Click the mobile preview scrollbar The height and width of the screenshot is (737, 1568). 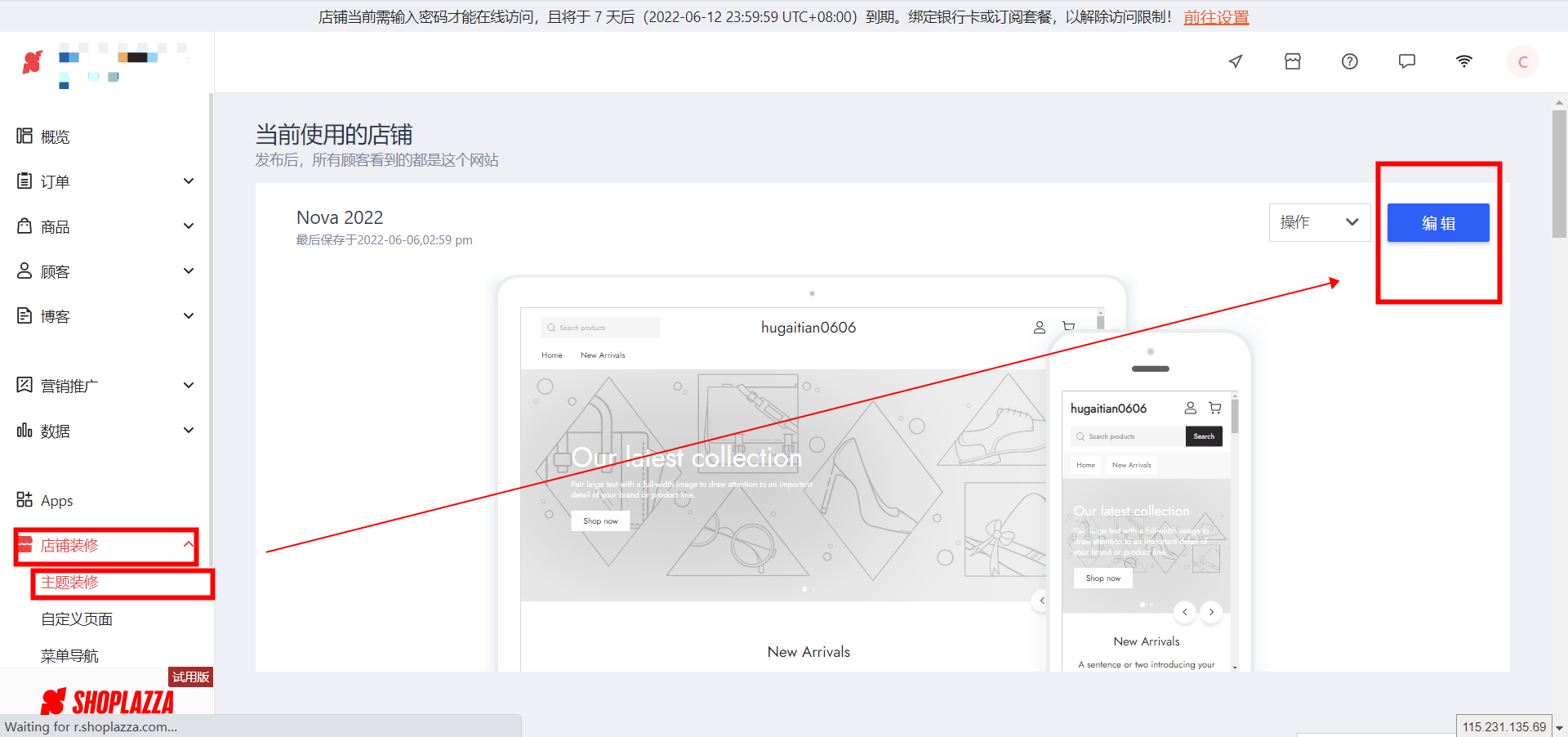point(1235,416)
